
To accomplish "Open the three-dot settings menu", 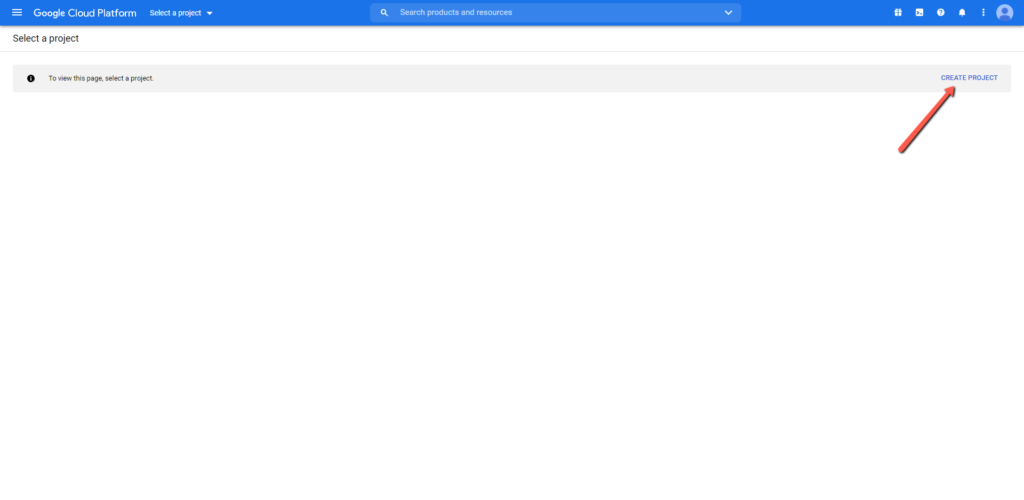I will (x=983, y=12).
